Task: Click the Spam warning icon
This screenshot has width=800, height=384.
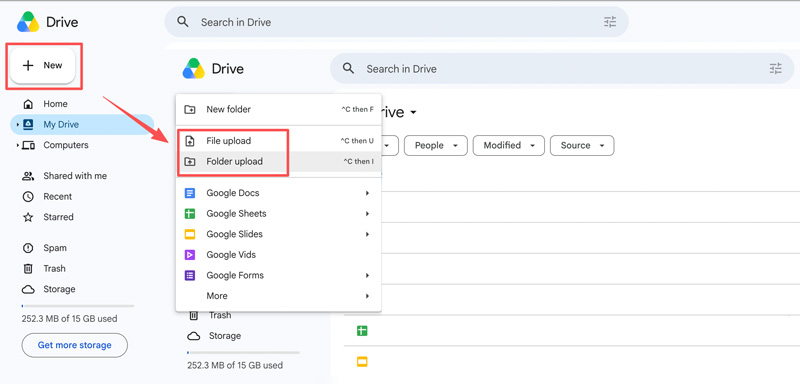Action: coord(28,248)
